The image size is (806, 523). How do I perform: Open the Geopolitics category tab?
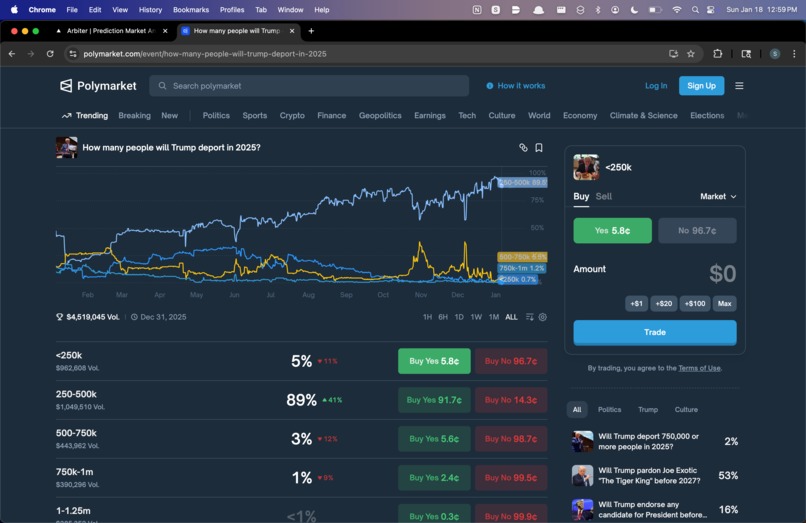click(380, 116)
